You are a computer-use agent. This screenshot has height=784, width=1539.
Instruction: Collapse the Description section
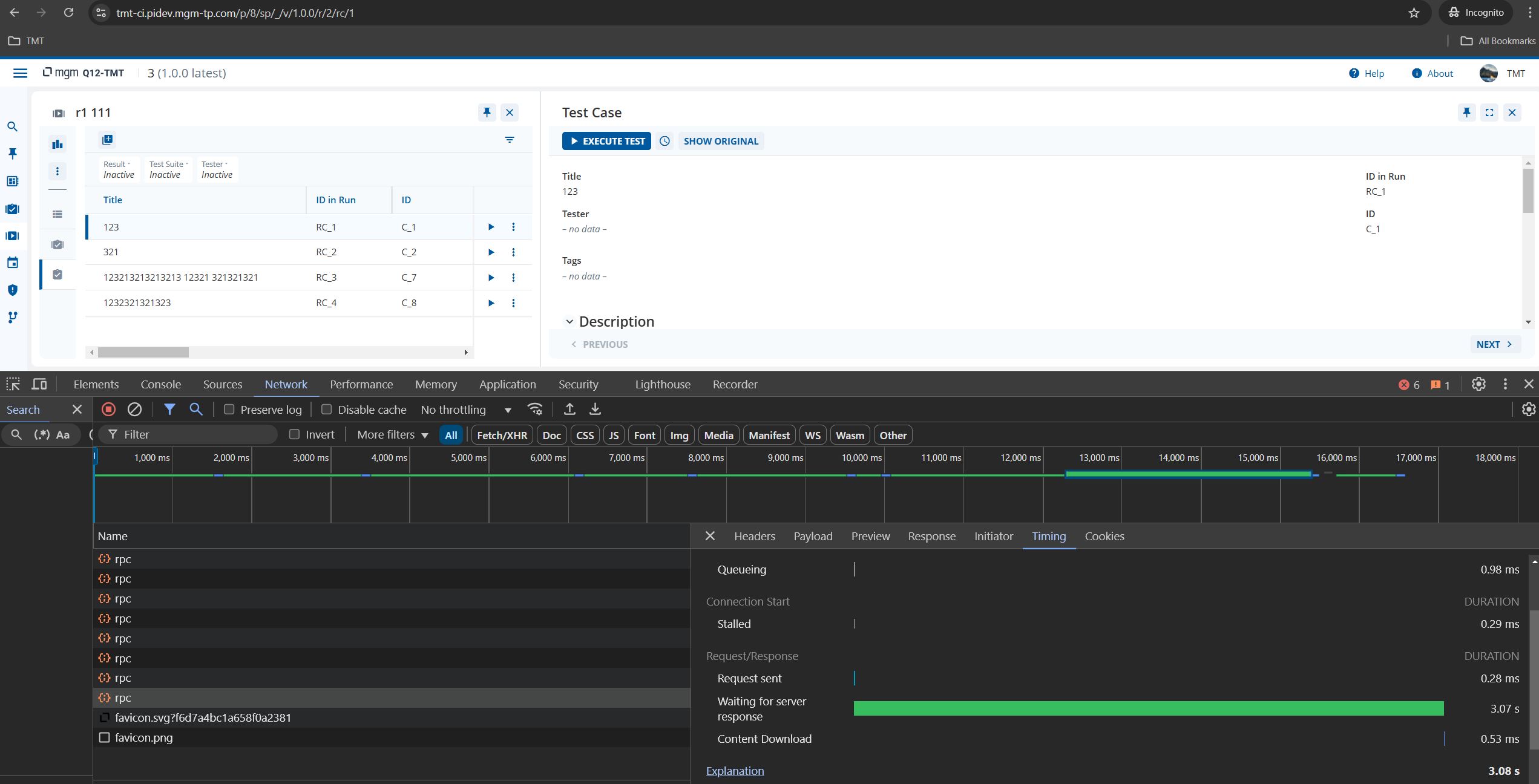pos(569,322)
